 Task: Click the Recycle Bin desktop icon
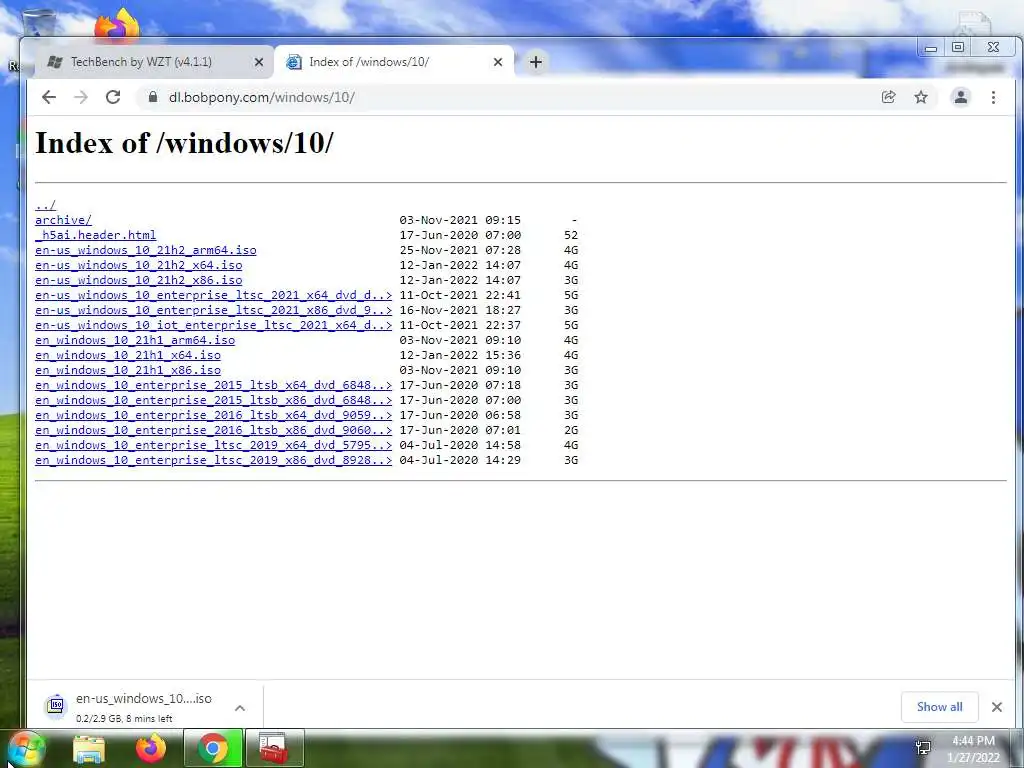pos(39,24)
